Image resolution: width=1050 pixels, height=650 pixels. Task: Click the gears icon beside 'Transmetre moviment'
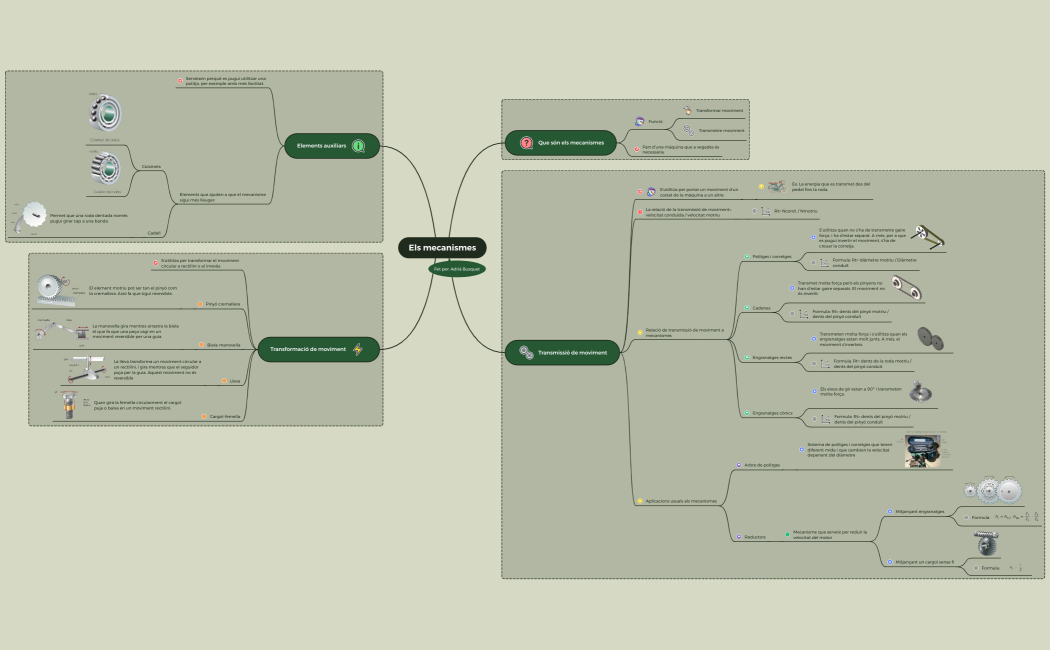coord(687,130)
